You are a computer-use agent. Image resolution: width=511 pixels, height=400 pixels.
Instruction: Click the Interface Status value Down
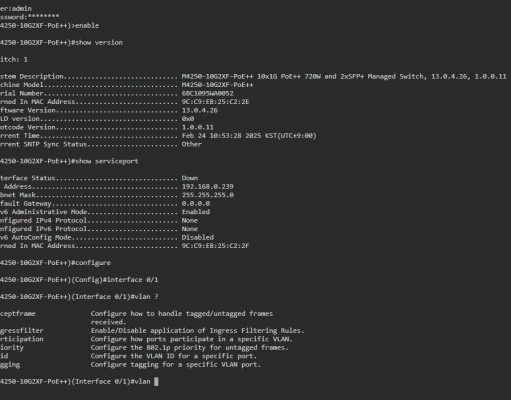point(190,178)
